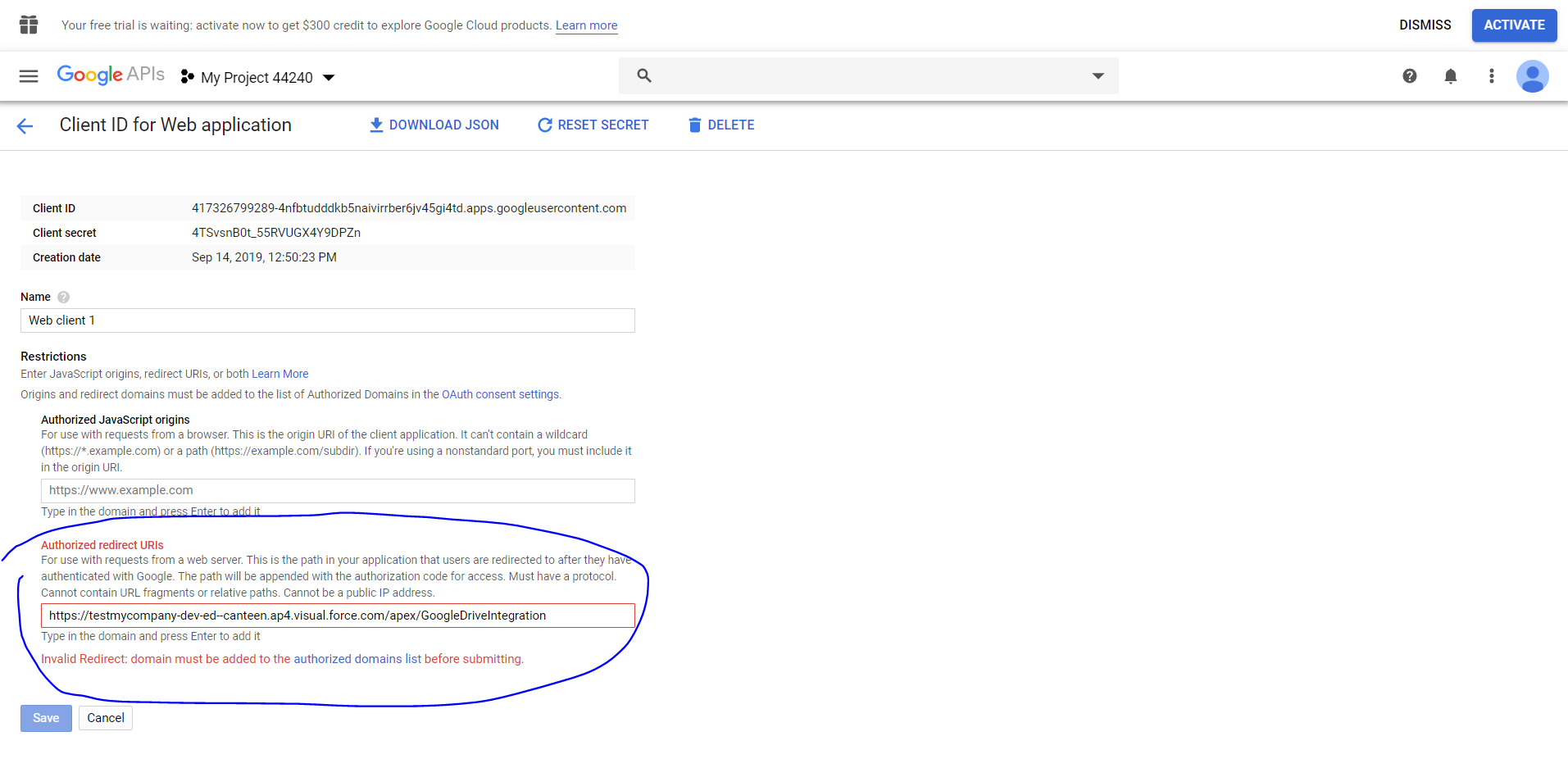Click inside the top search box
1568x768 pixels.
[869, 75]
